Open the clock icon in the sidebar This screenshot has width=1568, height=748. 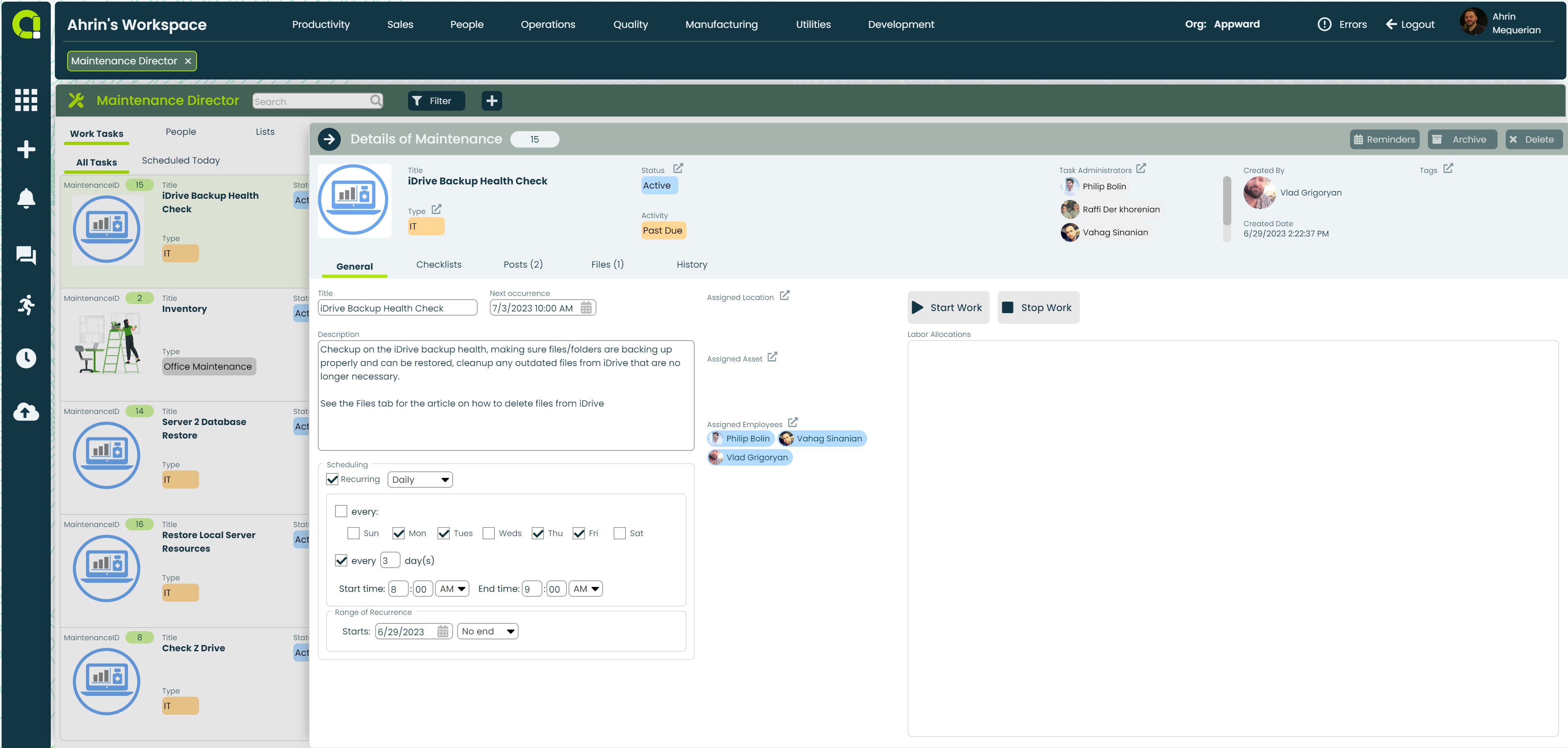point(25,358)
